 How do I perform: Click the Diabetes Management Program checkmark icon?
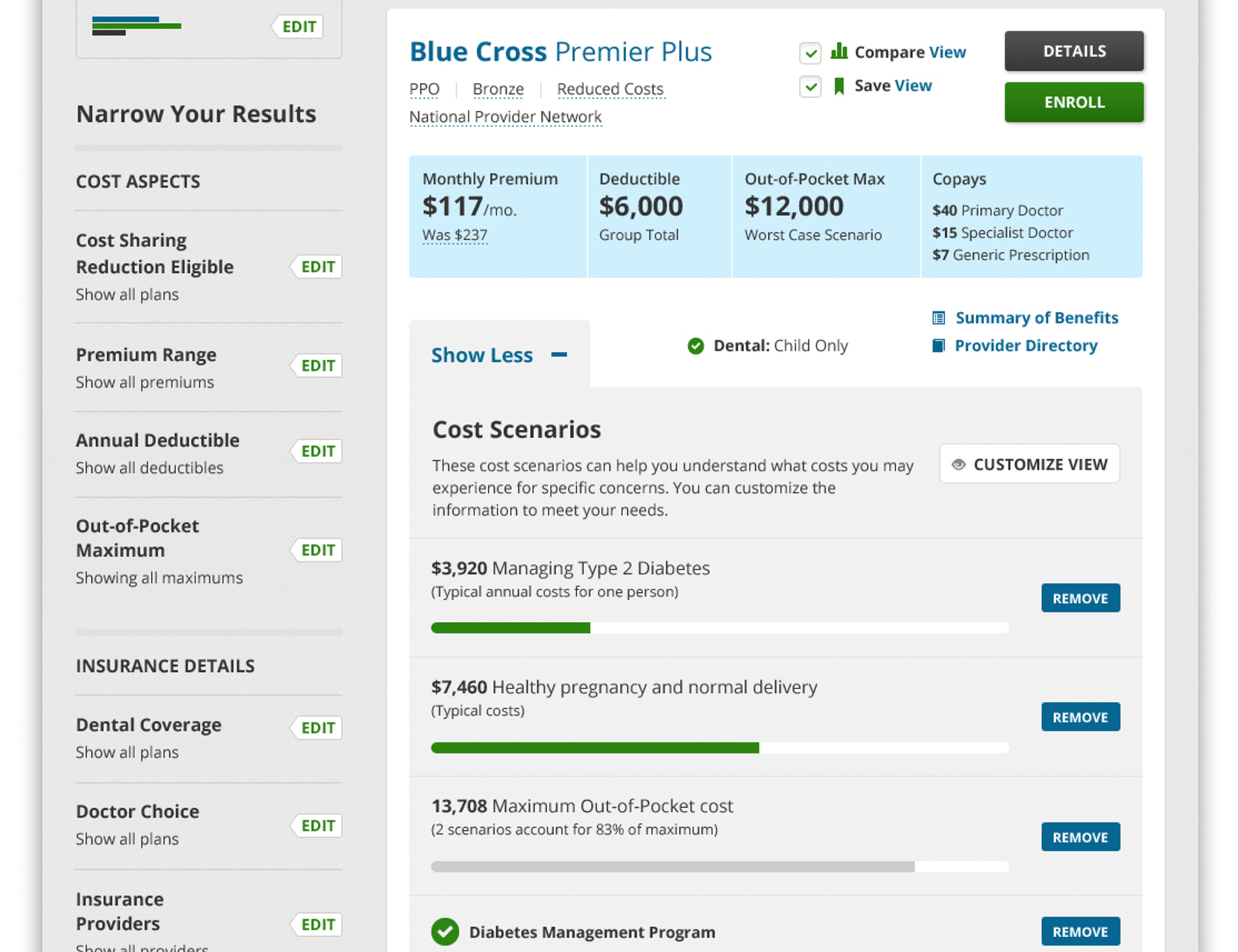click(x=445, y=931)
